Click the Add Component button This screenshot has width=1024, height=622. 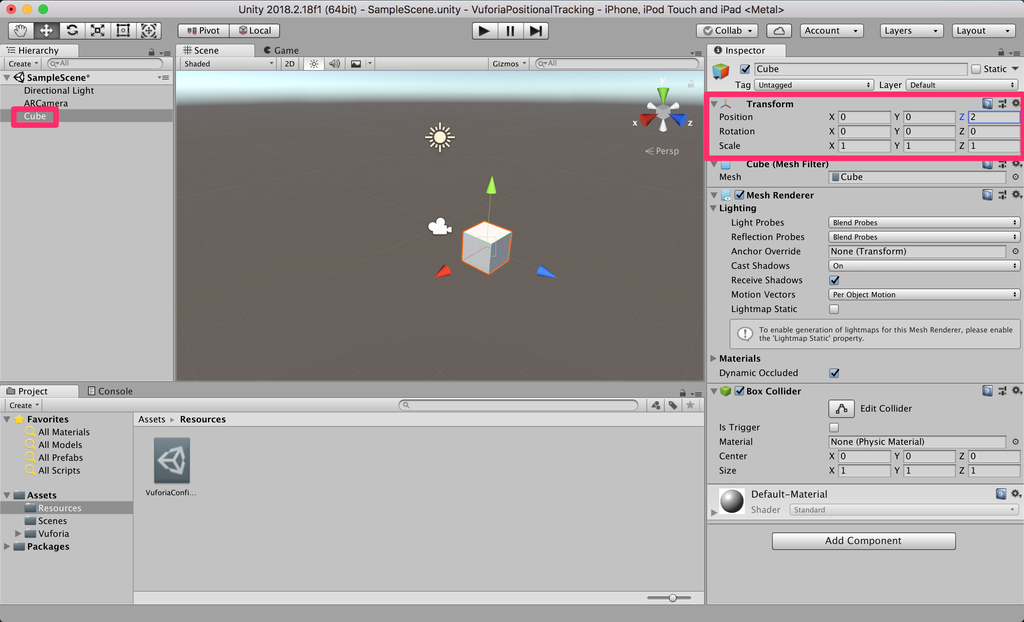(863, 541)
